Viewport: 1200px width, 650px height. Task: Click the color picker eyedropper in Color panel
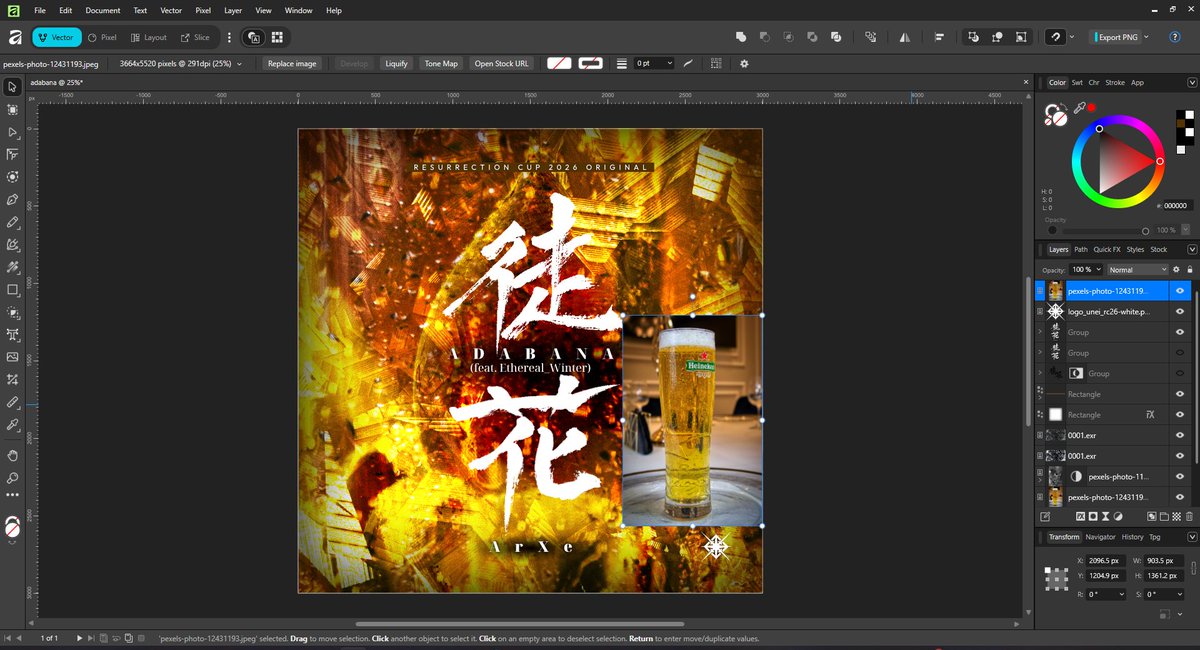tap(1079, 106)
